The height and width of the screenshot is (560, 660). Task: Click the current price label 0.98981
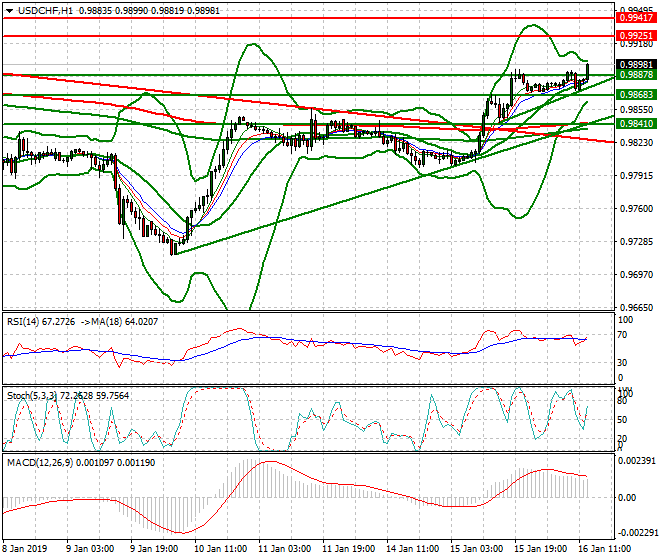(x=636, y=64)
